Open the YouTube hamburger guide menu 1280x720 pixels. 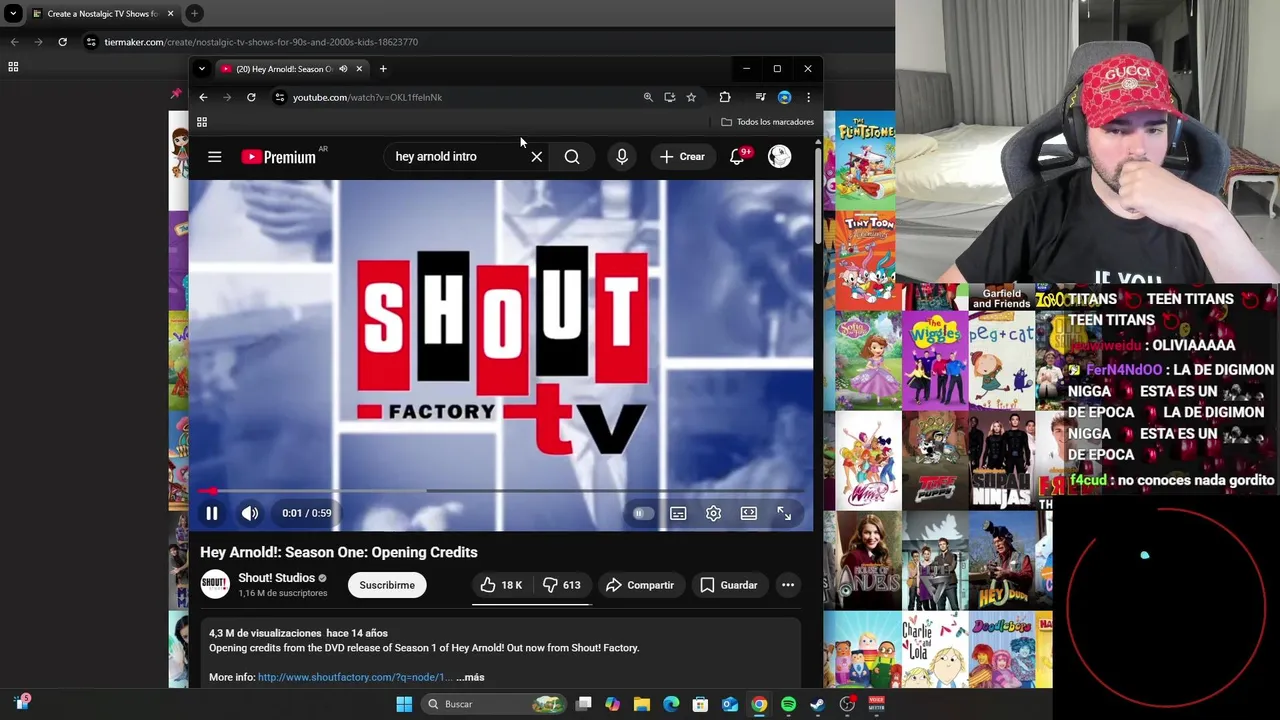coord(214,157)
